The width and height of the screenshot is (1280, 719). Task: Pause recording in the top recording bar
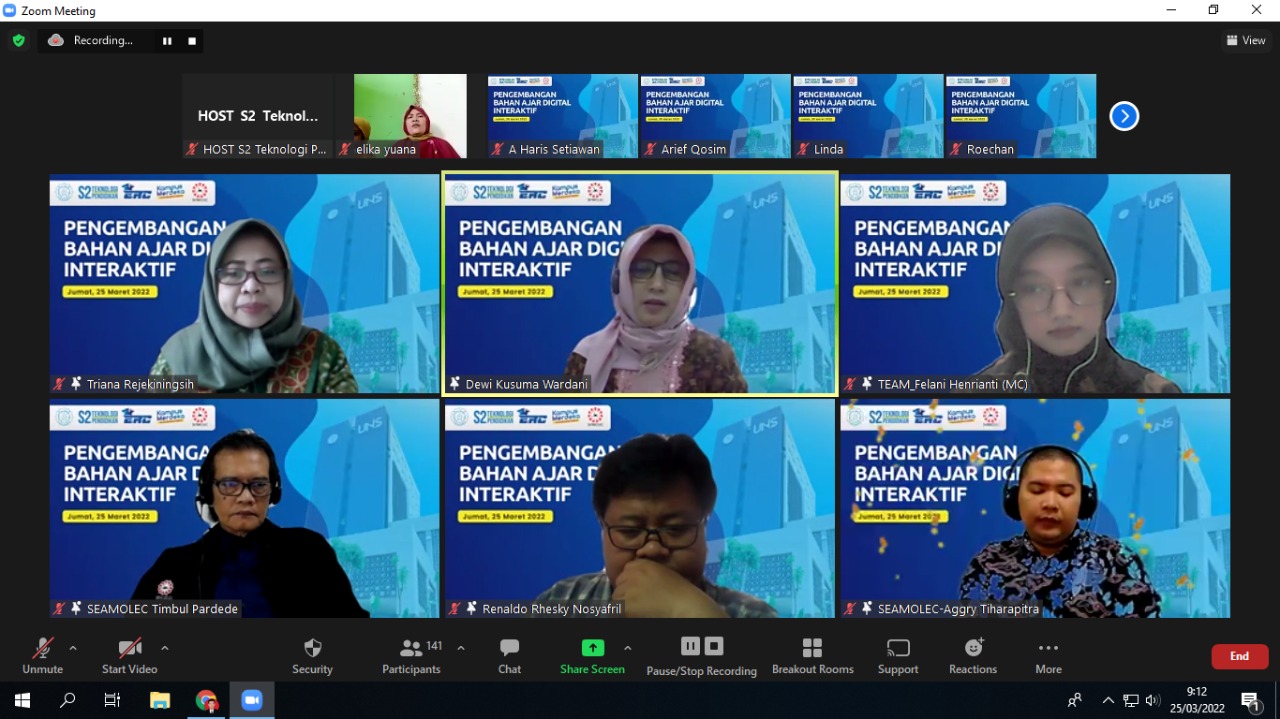click(167, 41)
